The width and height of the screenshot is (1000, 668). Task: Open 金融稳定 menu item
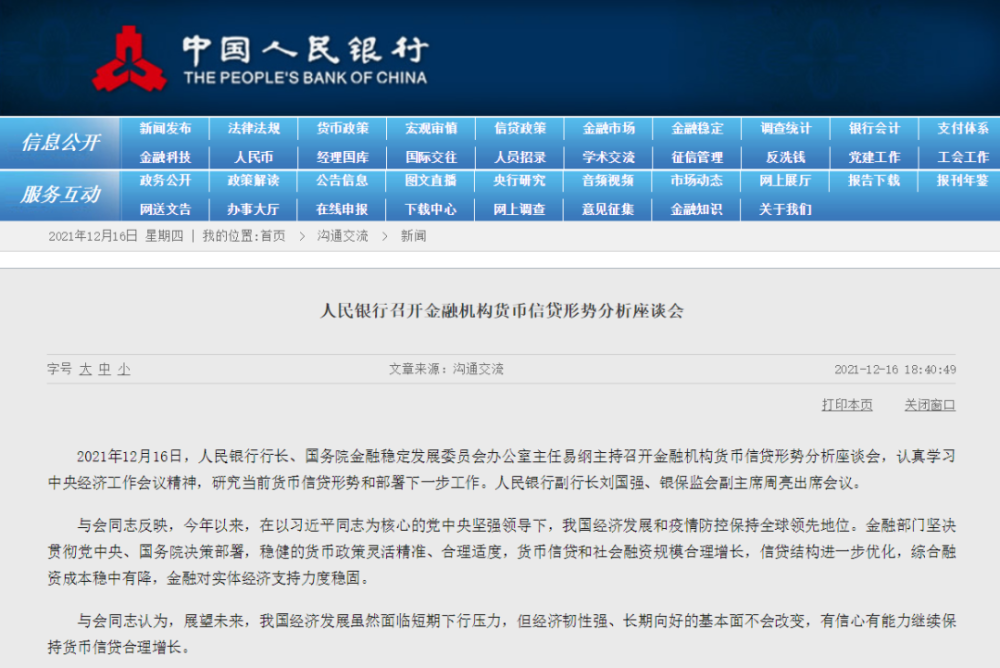point(697,128)
